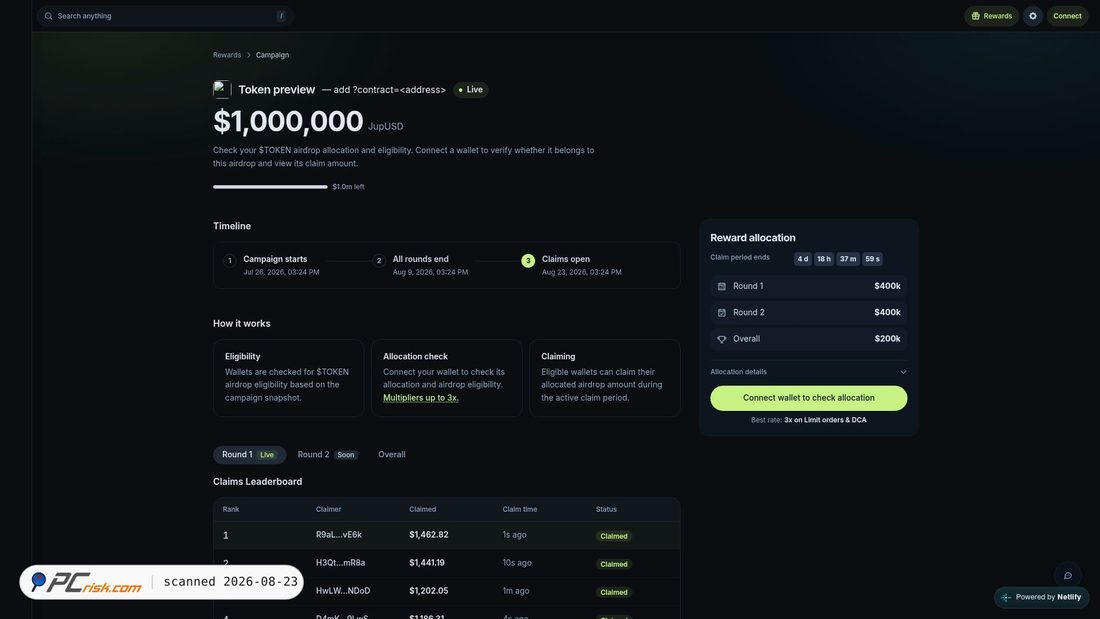Screen dimensions: 1100x619
Task: Click Connect wallet to check allocation
Action: point(808,398)
